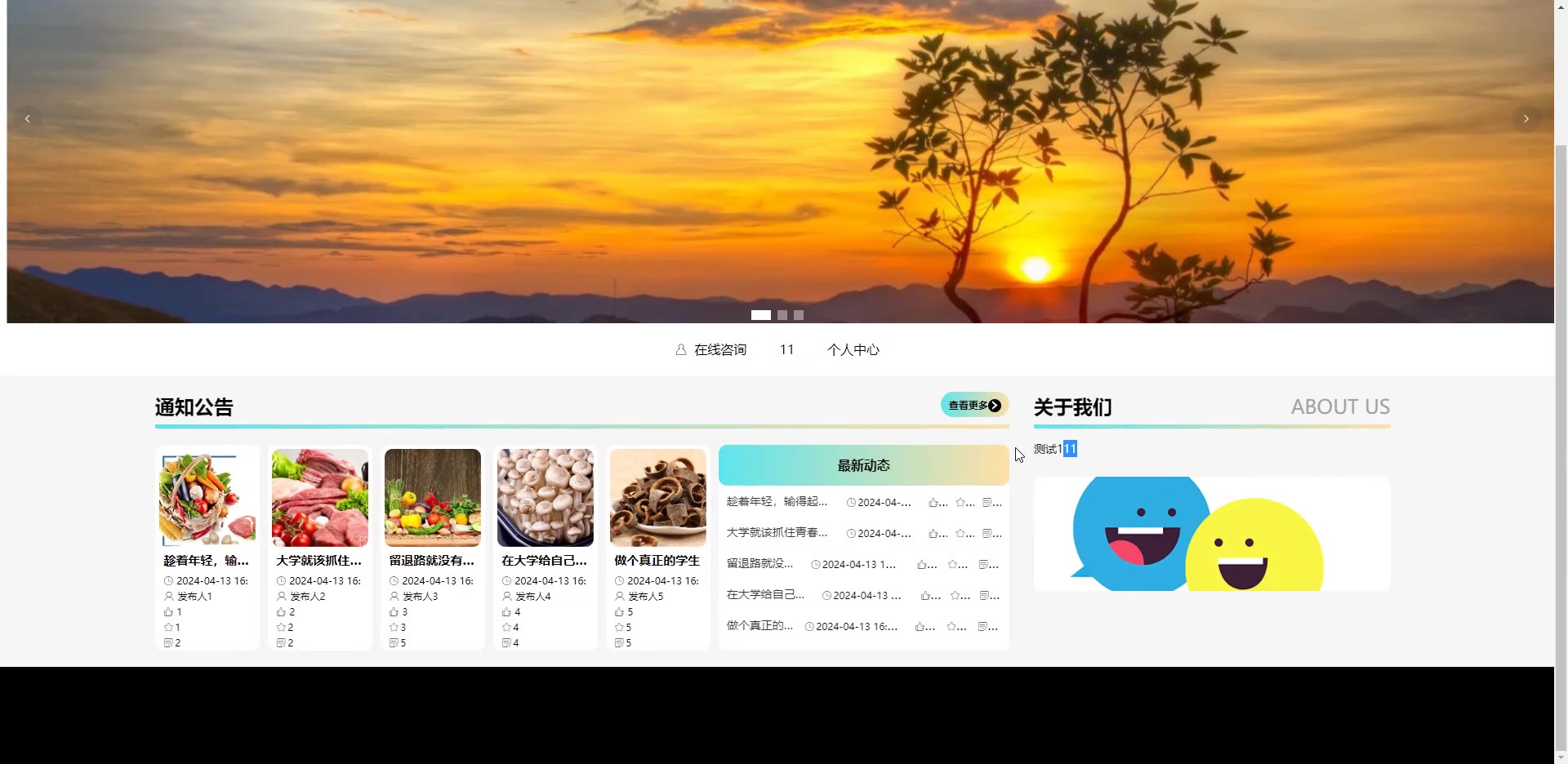1568x764 pixels.
Task: Click thumbs-up icon in 趁着年轻，输得起 list row
Action: pyautogui.click(x=933, y=503)
